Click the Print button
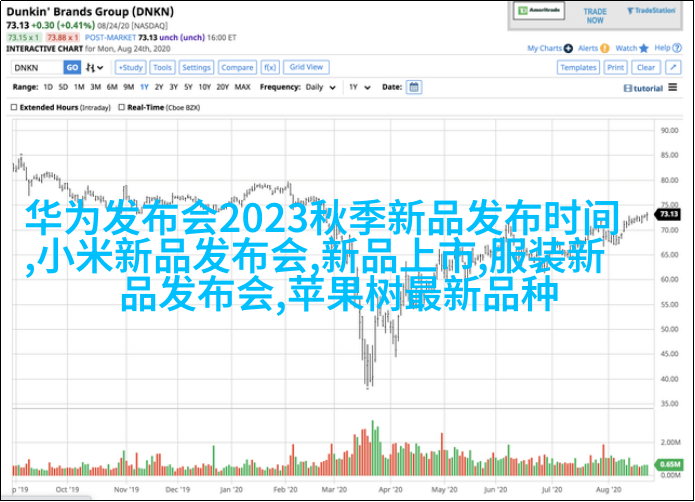Image resolution: width=695 pixels, height=502 pixels. click(x=615, y=67)
